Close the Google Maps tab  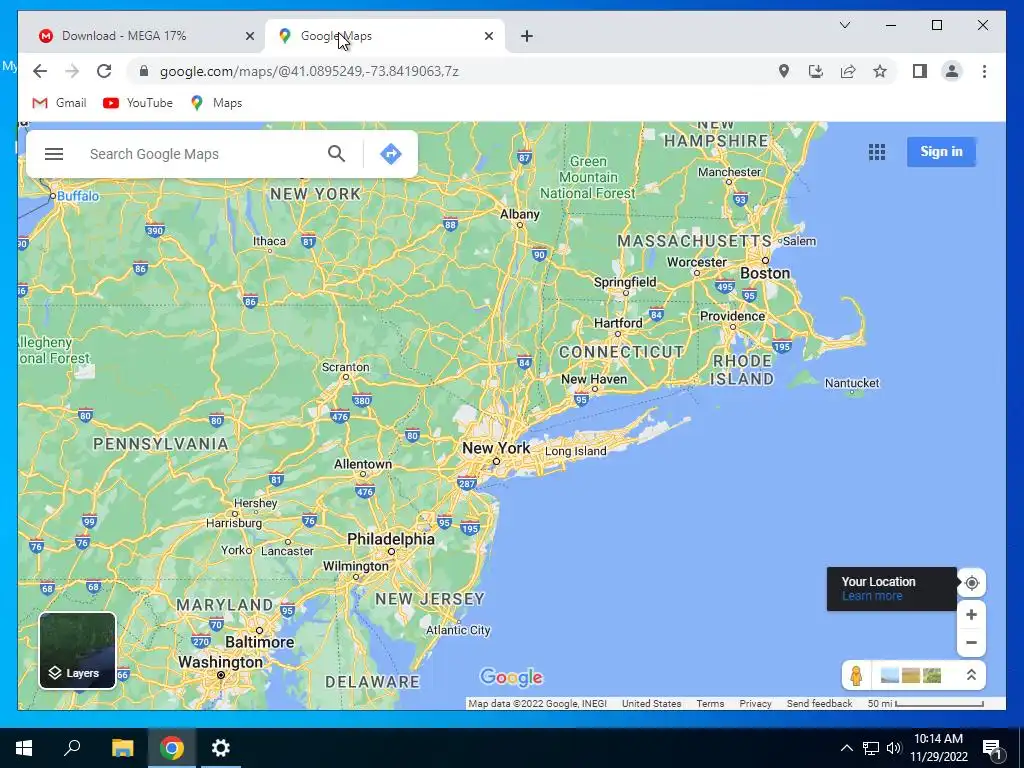point(488,36)
